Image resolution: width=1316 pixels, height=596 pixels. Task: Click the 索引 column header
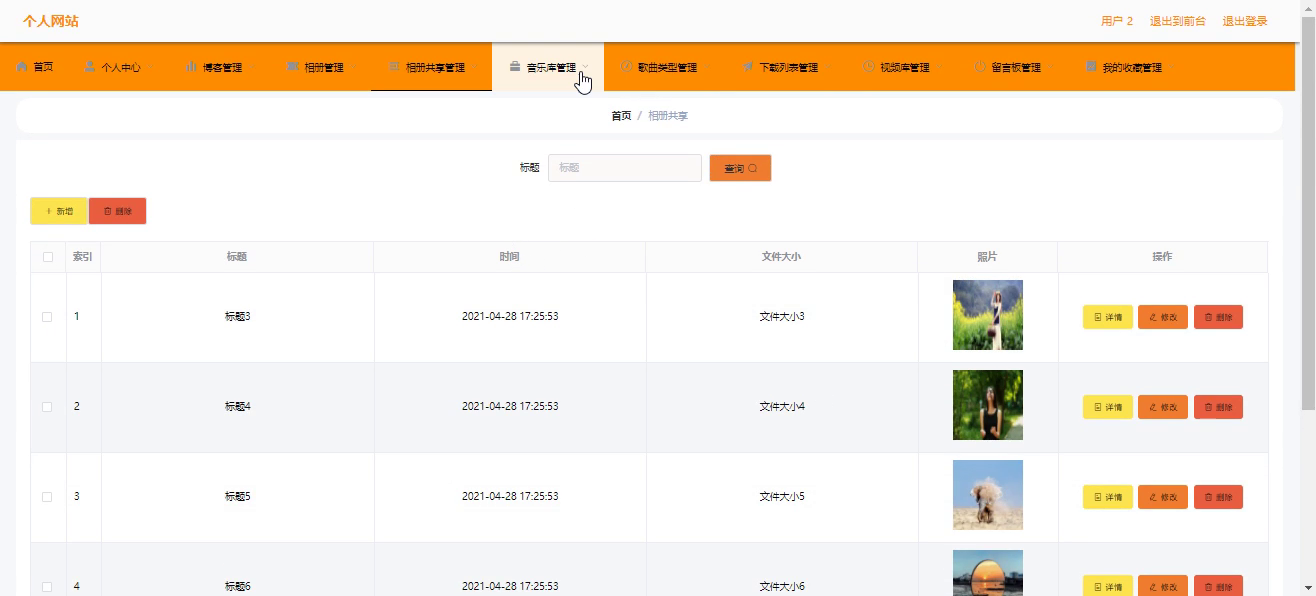[83, 257]
